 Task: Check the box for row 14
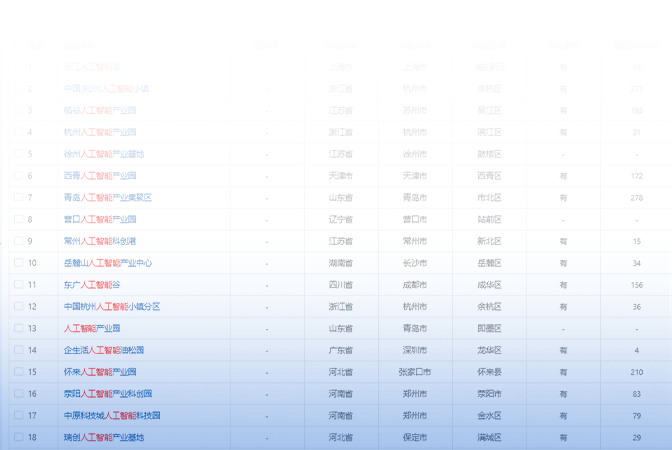tap(18, 350)
